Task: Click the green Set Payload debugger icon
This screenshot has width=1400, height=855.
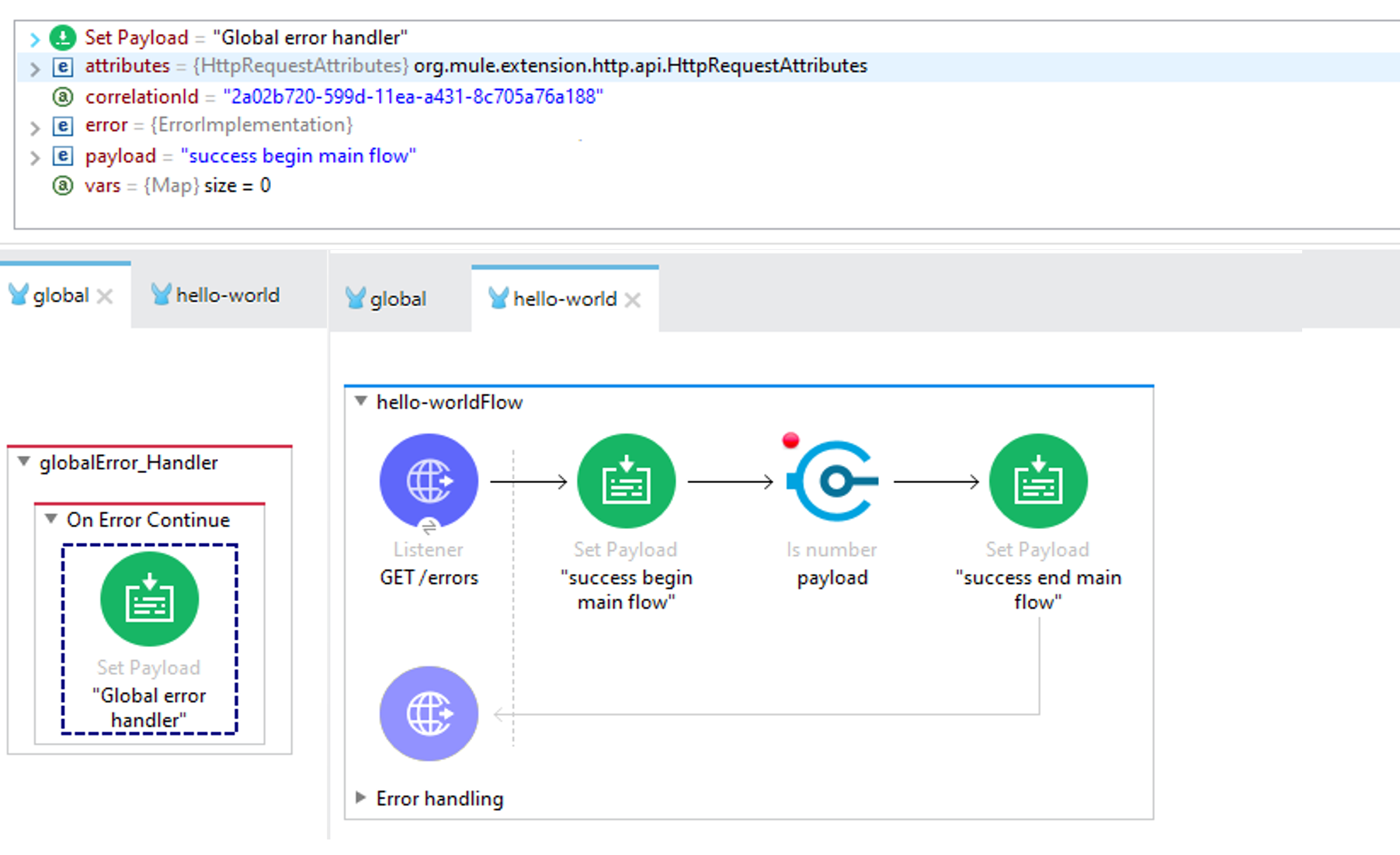Action: point(63,37)
